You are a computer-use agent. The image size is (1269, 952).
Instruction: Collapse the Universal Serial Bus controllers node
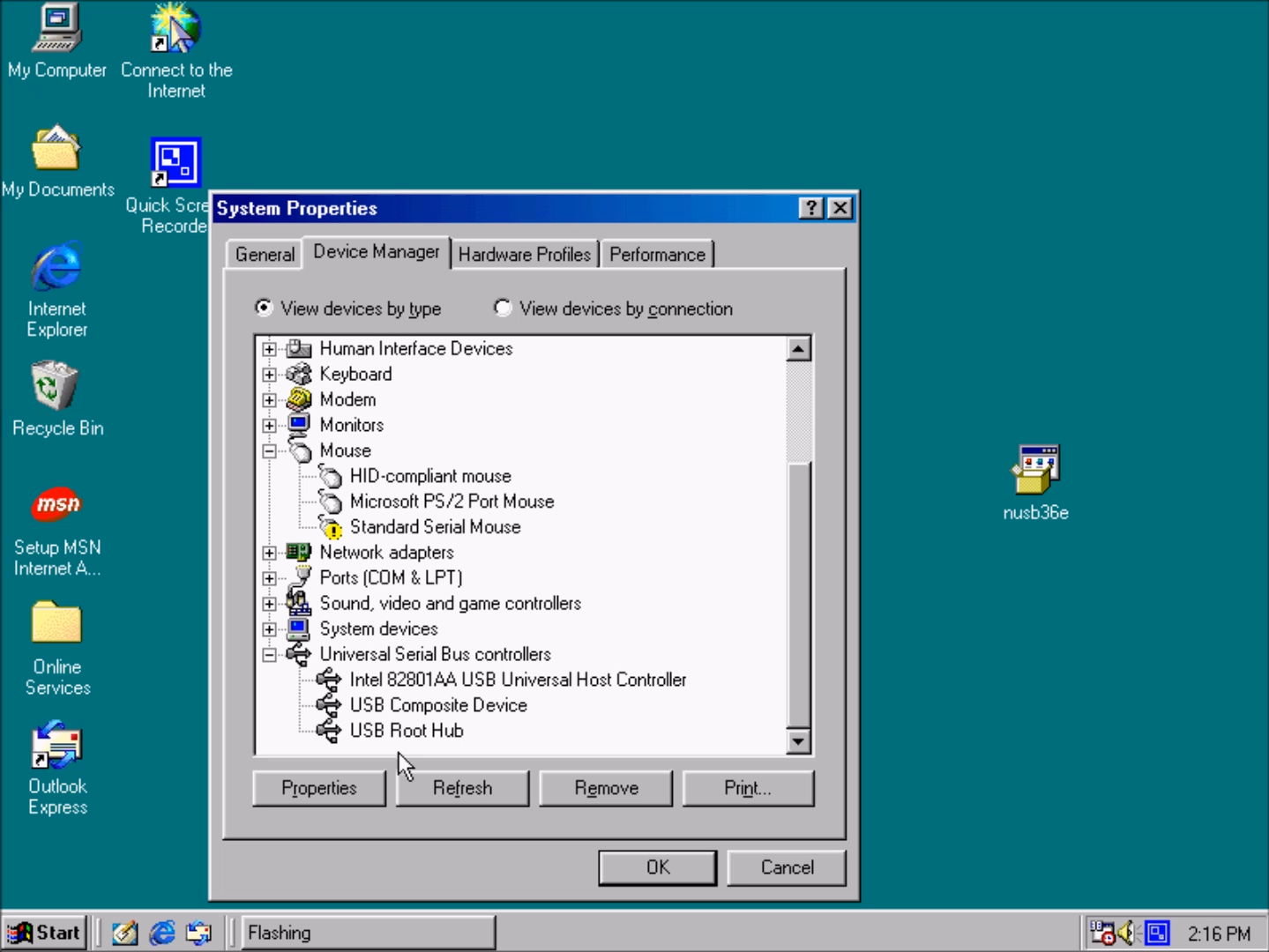coord(269,654)
